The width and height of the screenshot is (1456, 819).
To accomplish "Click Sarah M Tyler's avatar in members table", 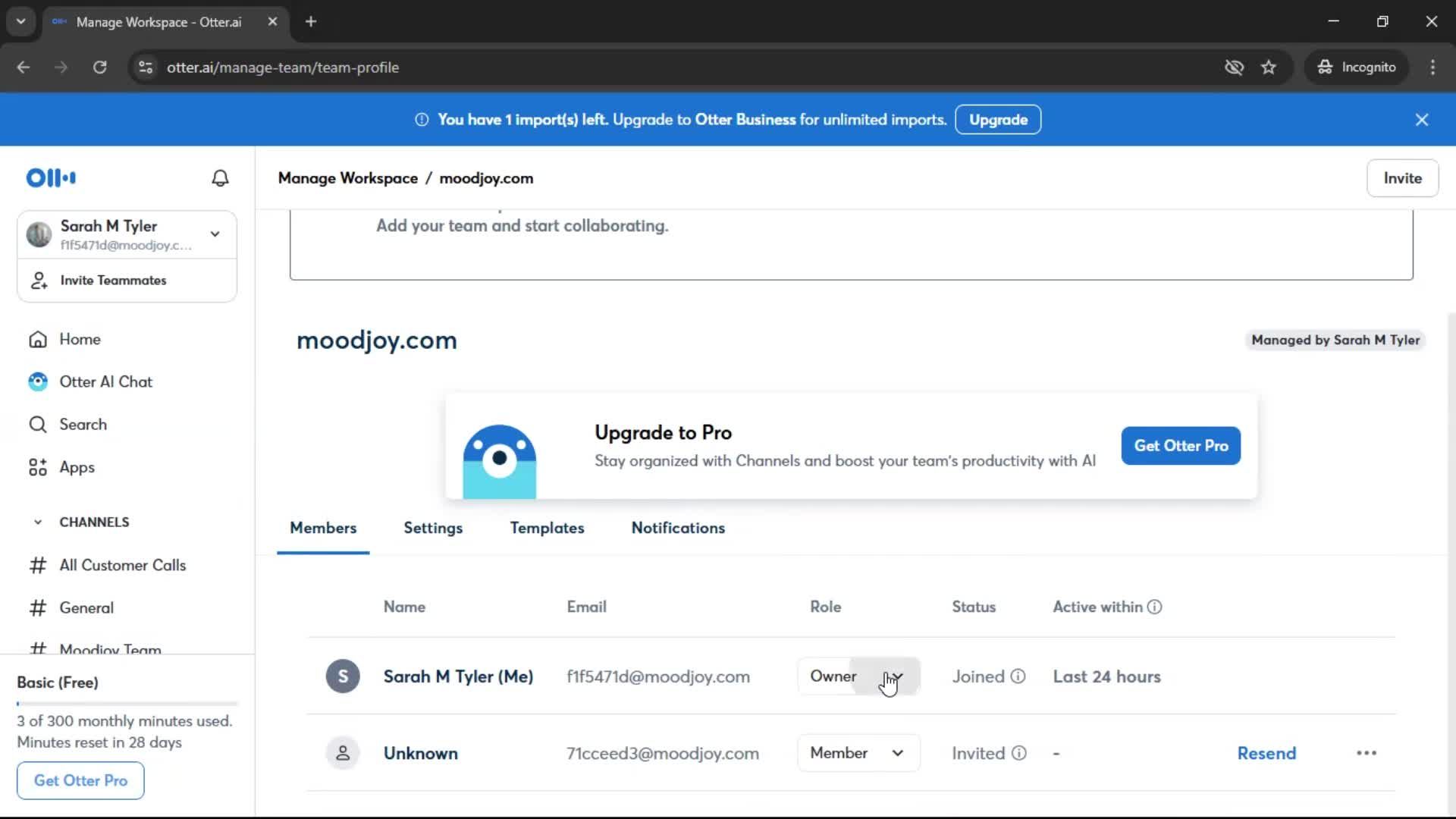I will click(343, 676).
